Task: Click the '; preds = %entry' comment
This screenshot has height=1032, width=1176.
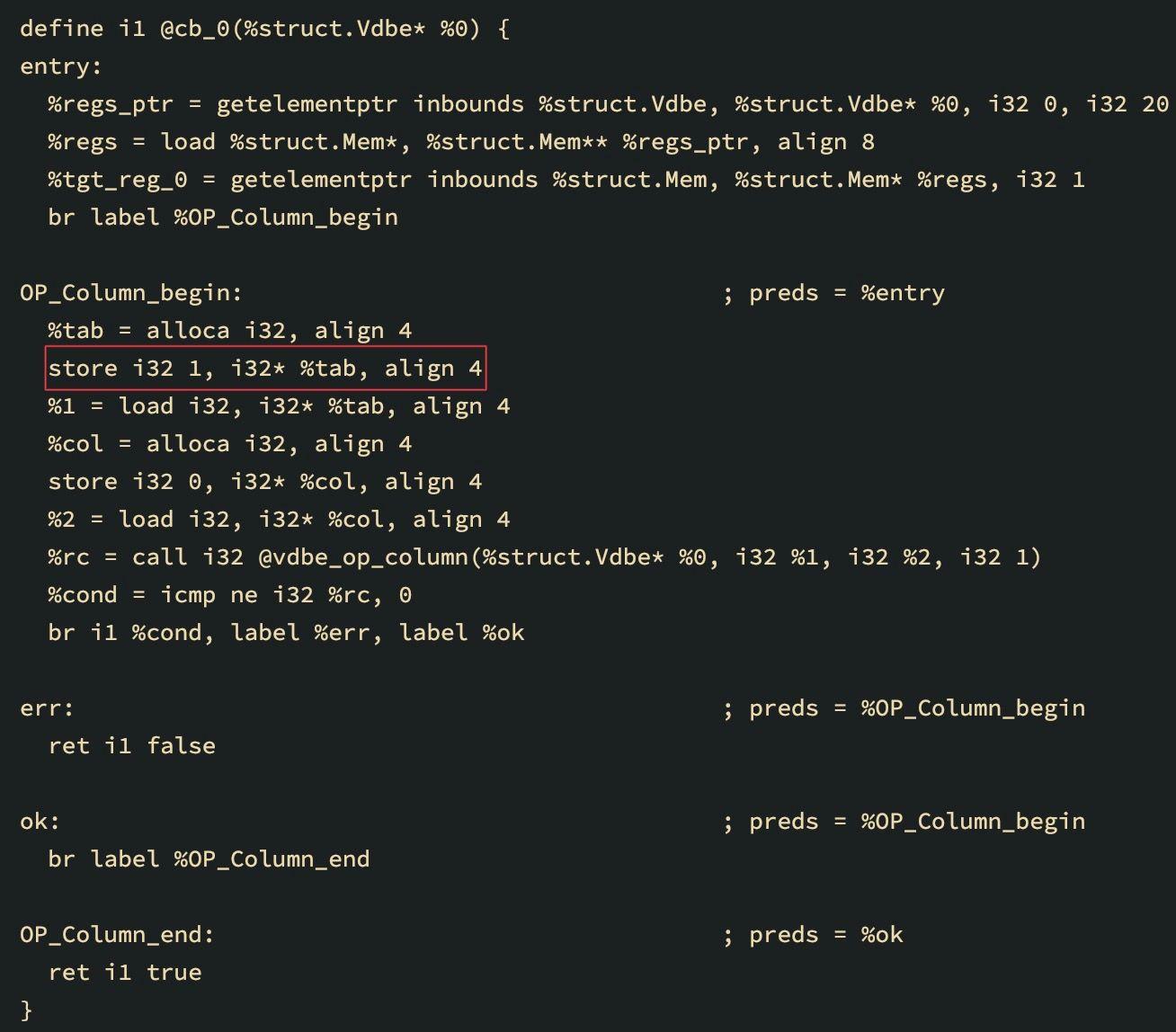Action: (833, 293)
